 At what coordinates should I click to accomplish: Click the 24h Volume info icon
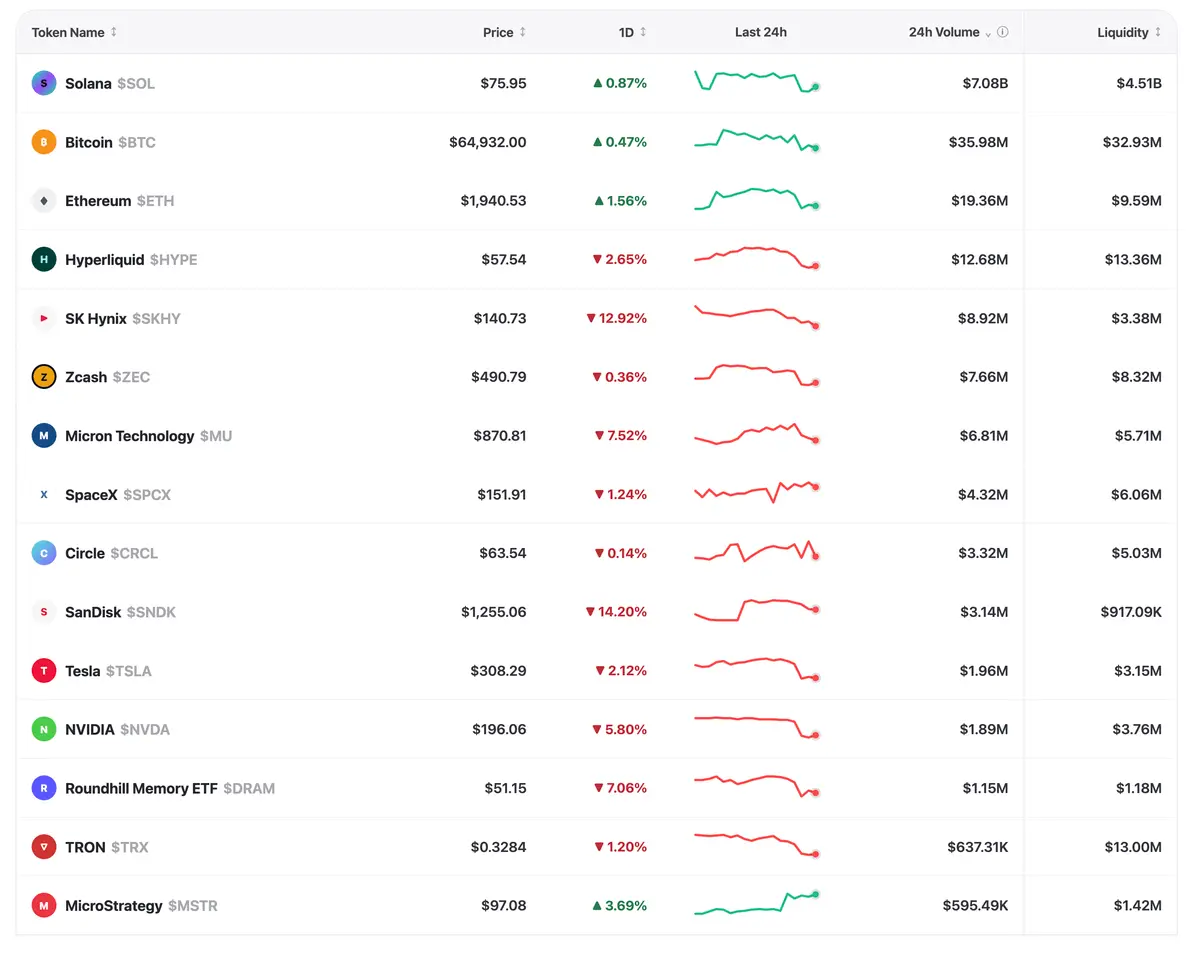pos(1003,32)
